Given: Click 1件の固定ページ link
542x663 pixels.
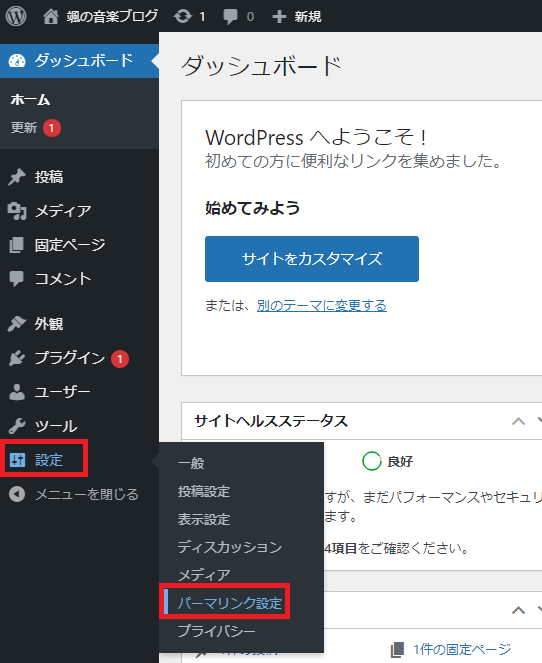Looking at the screenshot, I should (x=462, y=649).
